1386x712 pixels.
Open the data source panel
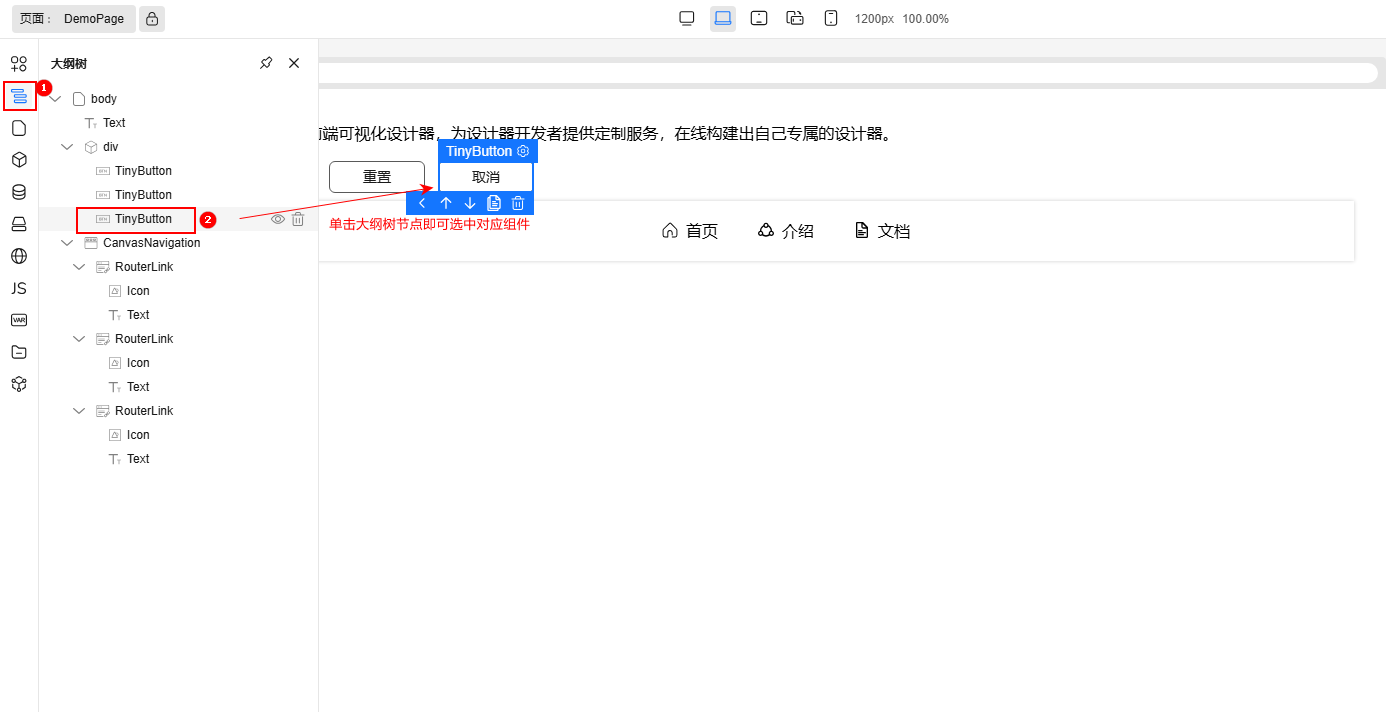click(x=18, y=192)
